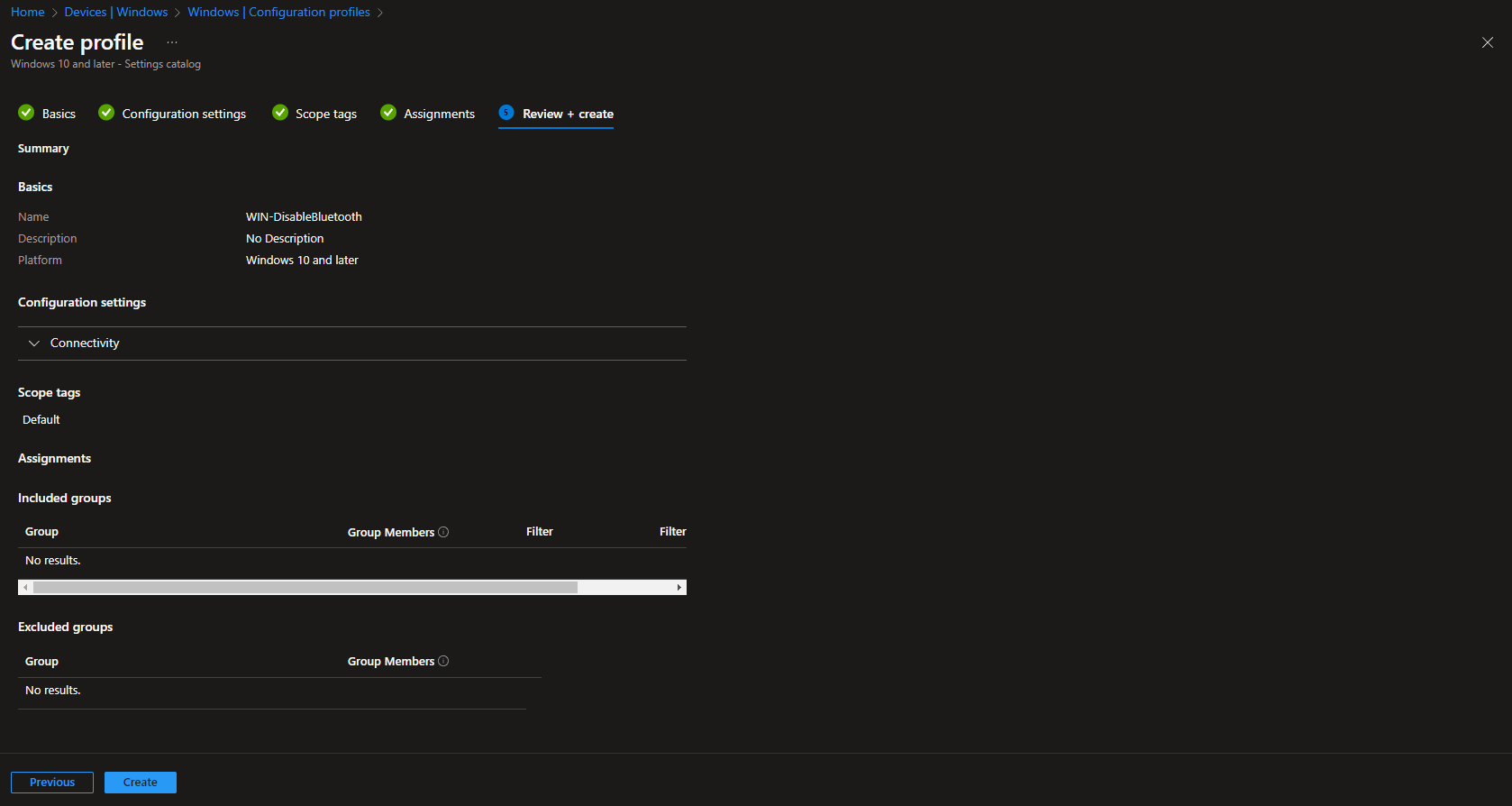Open the ellipsis menu beside Create profile
Image resolution: width=1512 pixels, height=806 pixels.
pyautogui.click(x=172, y=42)
